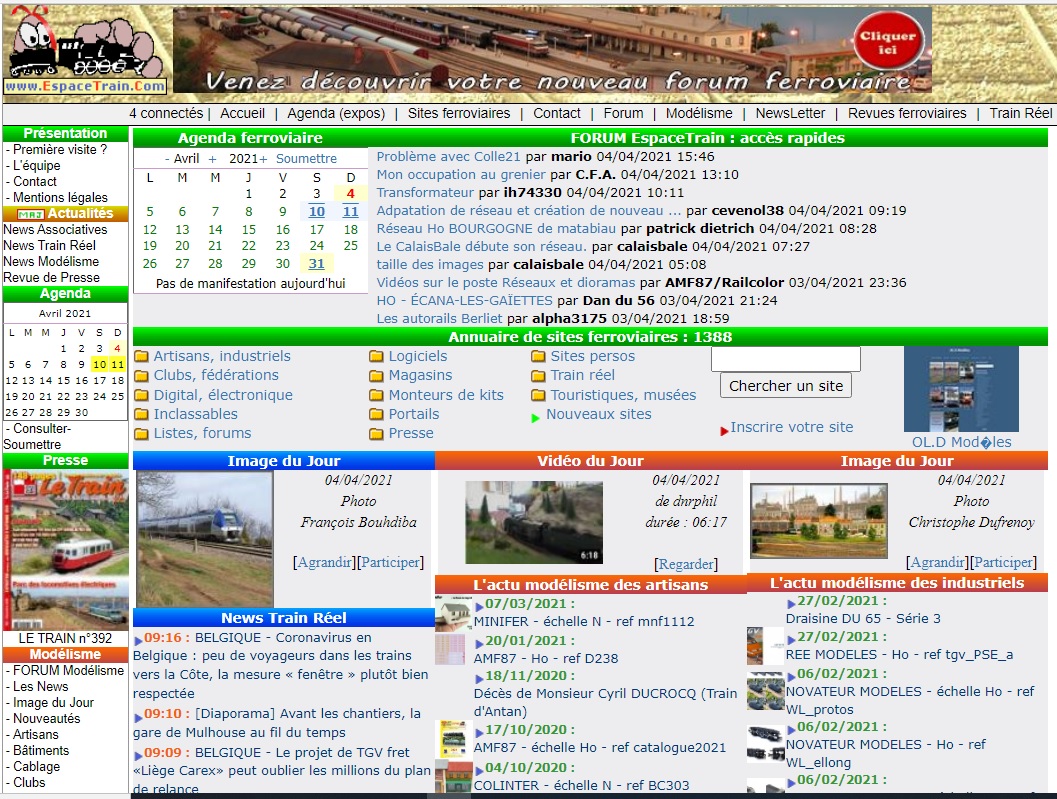Open the Logiciels folder icon

pos(376,356)
